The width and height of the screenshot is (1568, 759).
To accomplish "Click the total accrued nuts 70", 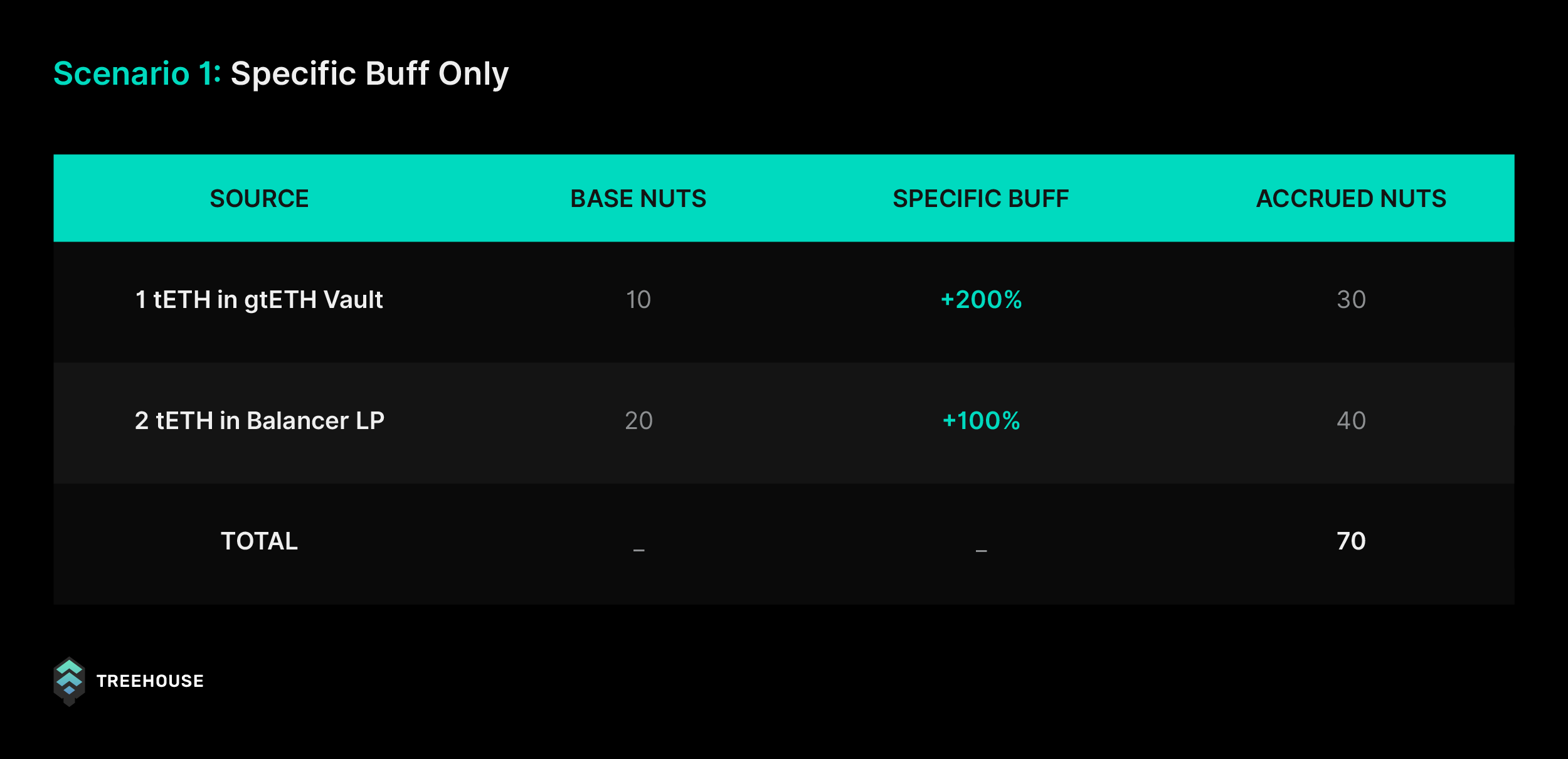I will coord(1351,541).
